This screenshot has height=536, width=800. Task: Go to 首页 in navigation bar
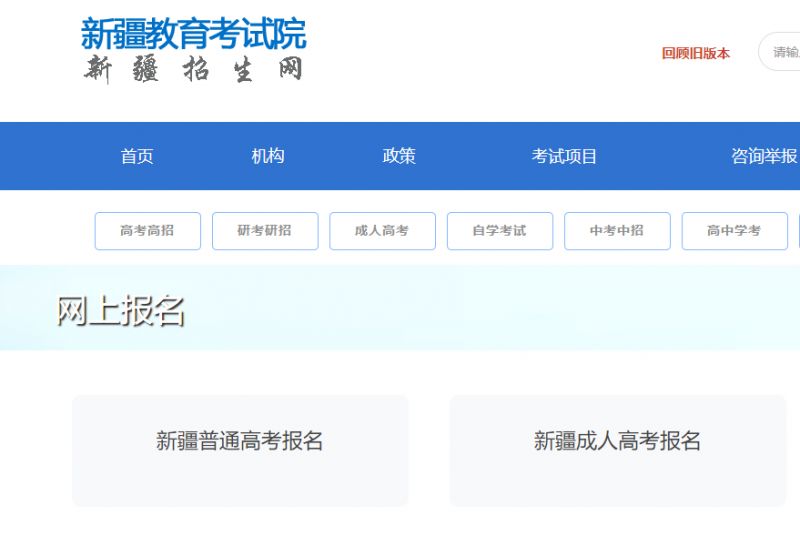click(x=137, y=156)
